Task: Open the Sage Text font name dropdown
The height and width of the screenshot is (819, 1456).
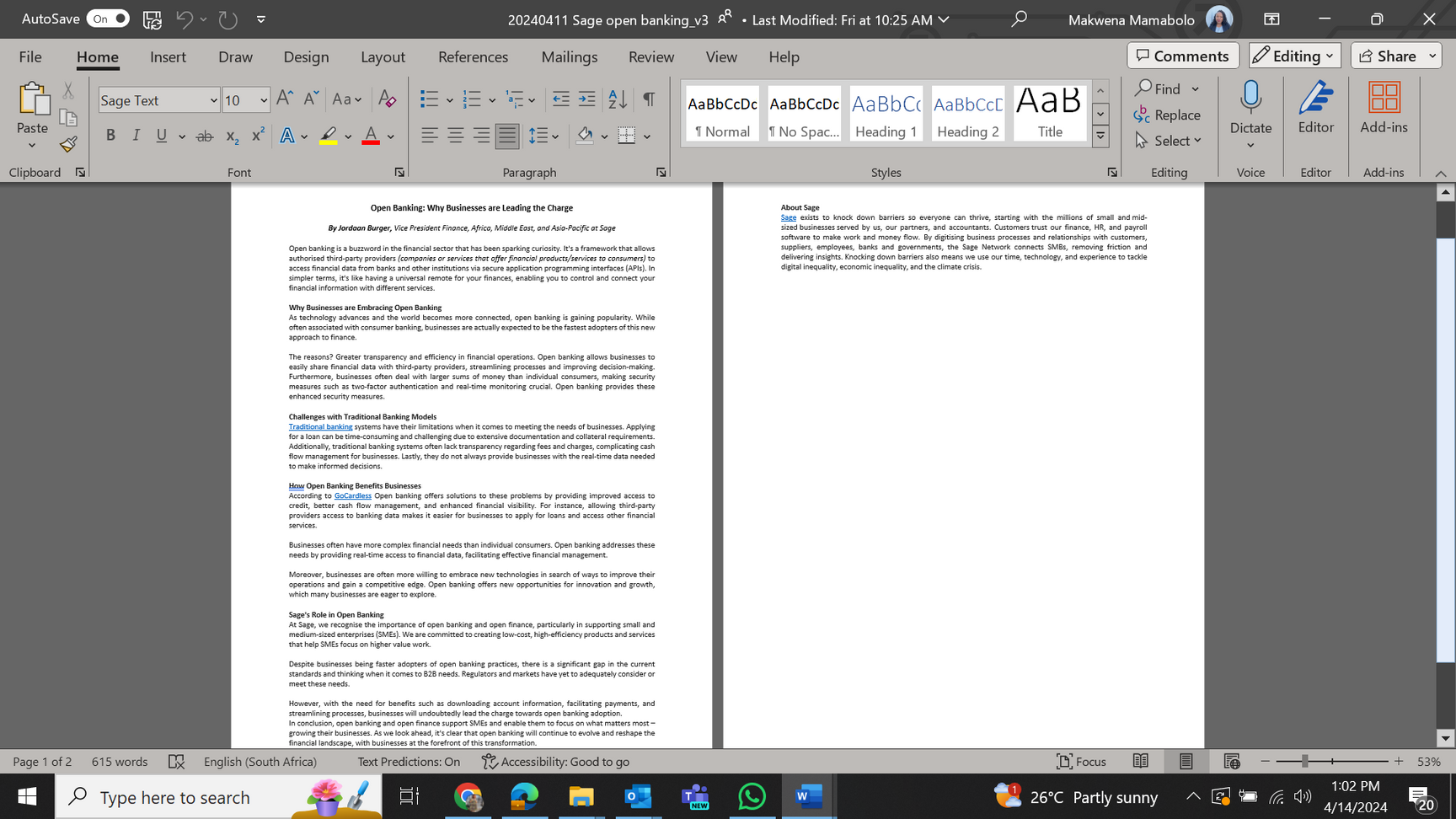Action: [x=213, y=100]
